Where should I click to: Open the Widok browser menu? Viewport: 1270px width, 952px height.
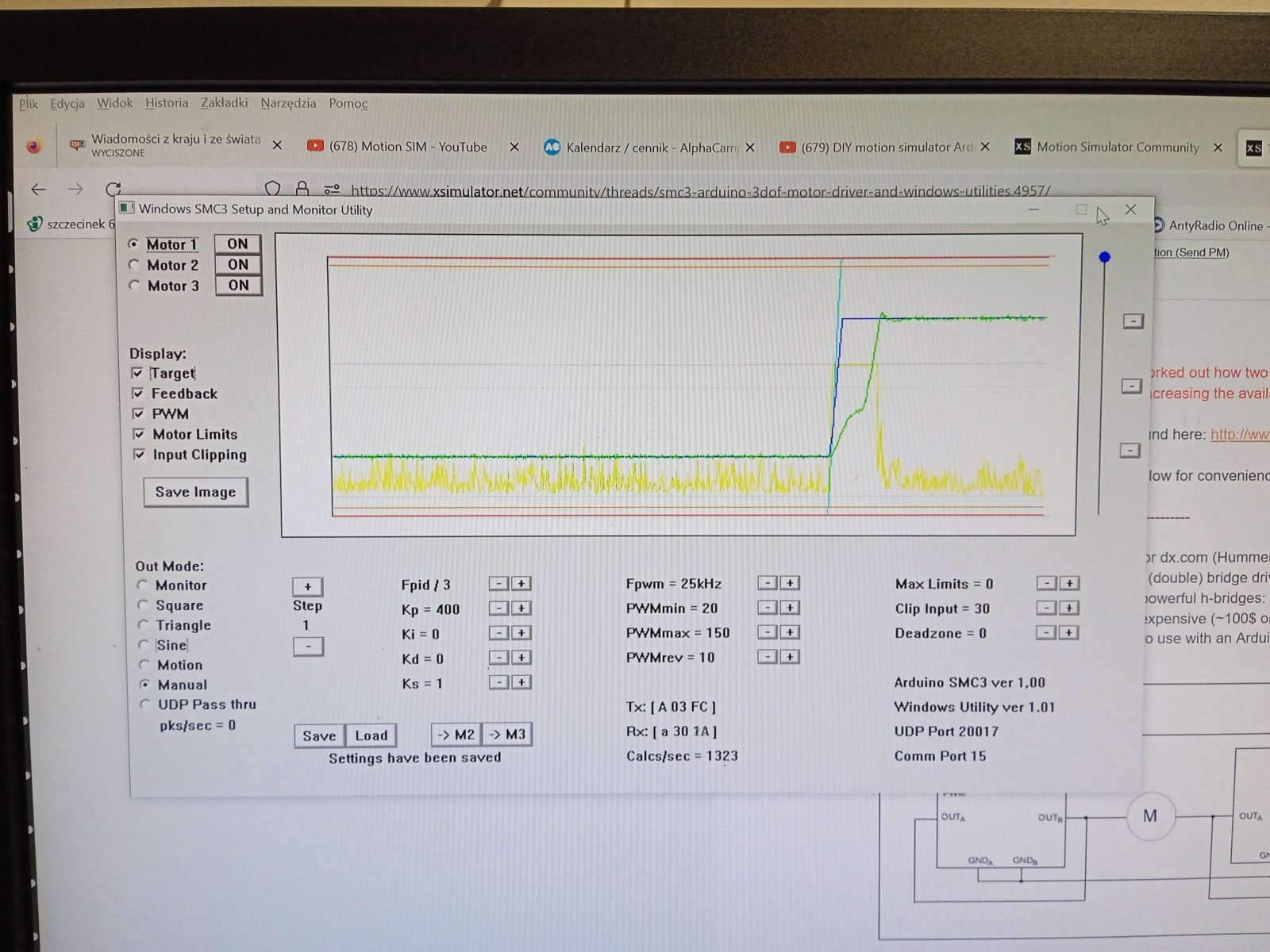pos(114,103)
